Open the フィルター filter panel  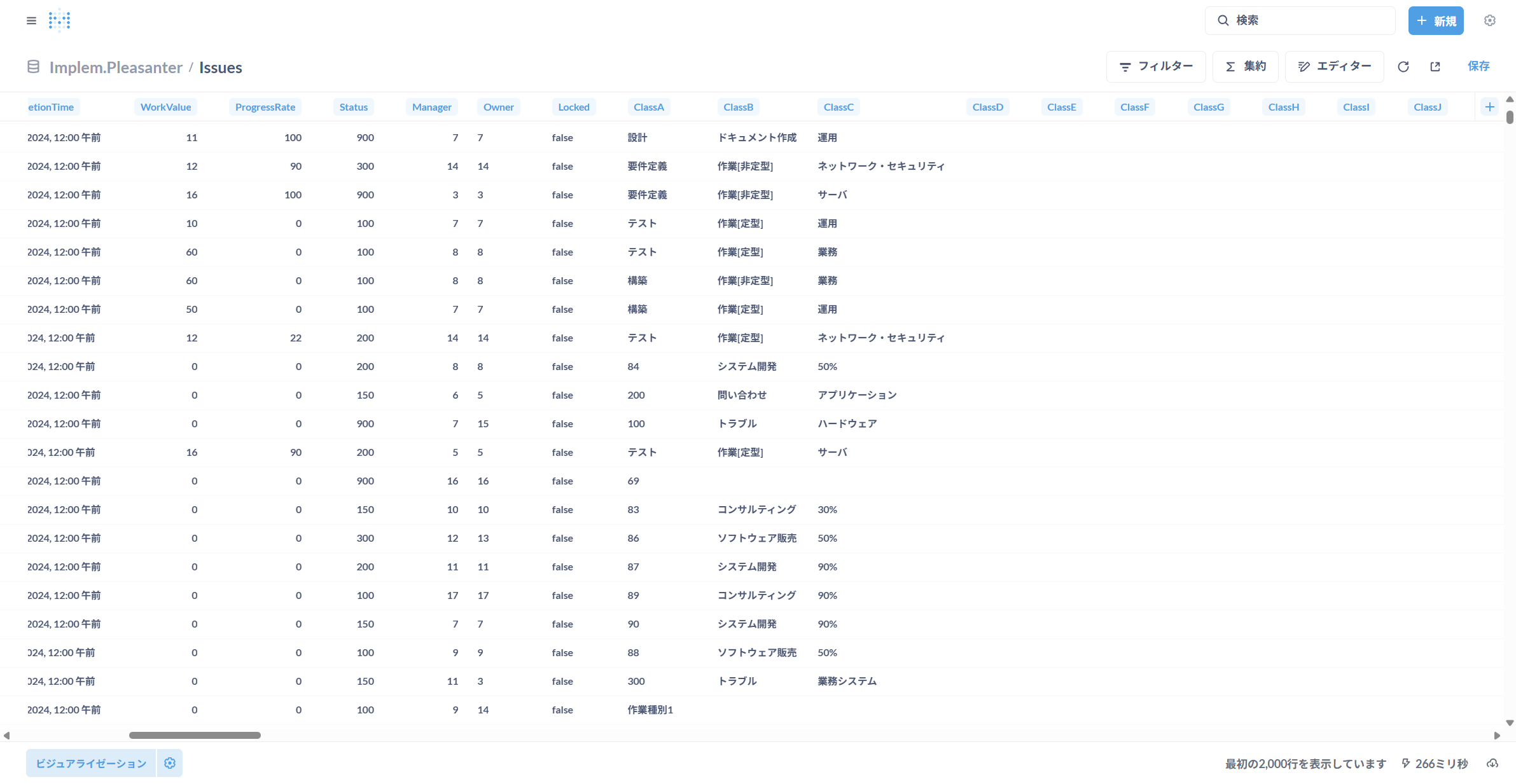point(1155,67)
